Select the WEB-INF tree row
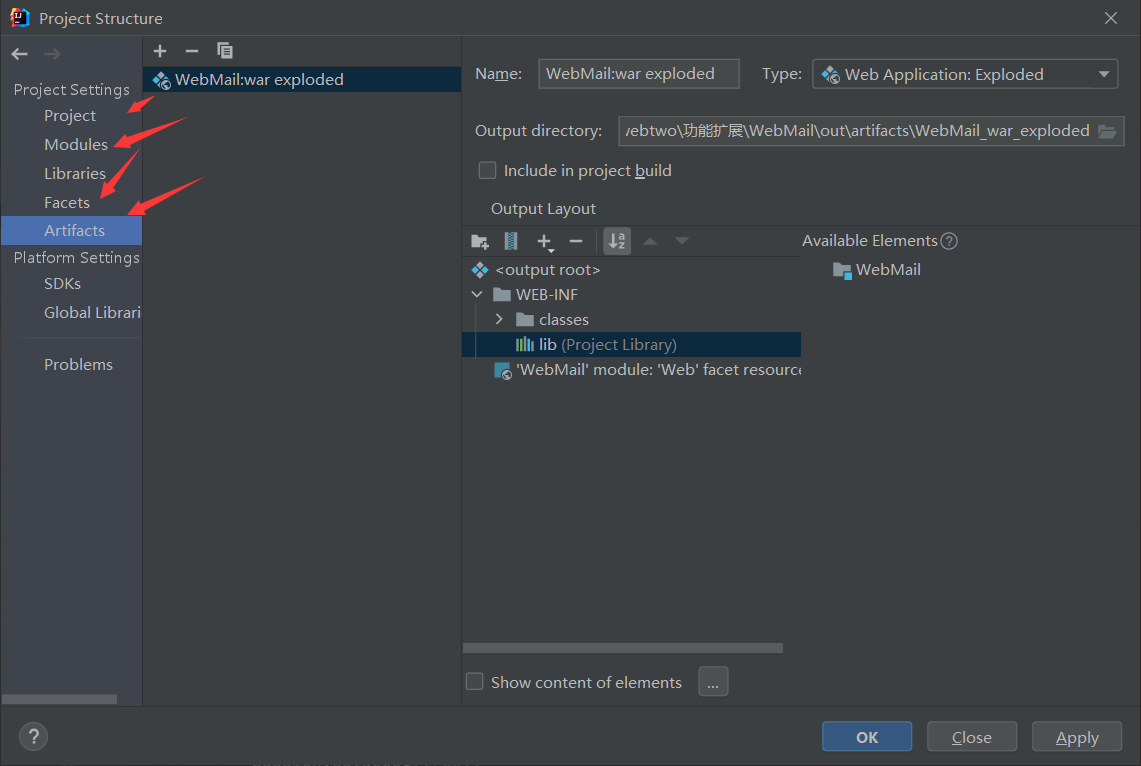Screen dimensions: 1141x766 coord(632,295)
